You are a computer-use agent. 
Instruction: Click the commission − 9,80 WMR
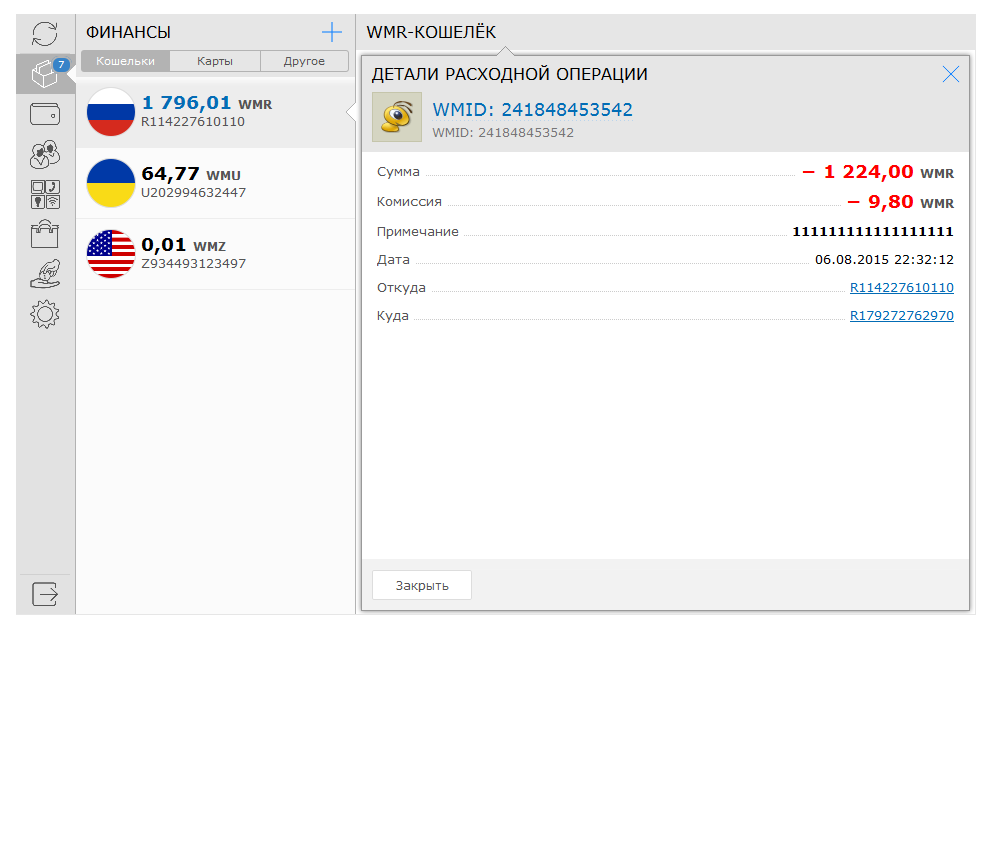(x=901, y=202)
